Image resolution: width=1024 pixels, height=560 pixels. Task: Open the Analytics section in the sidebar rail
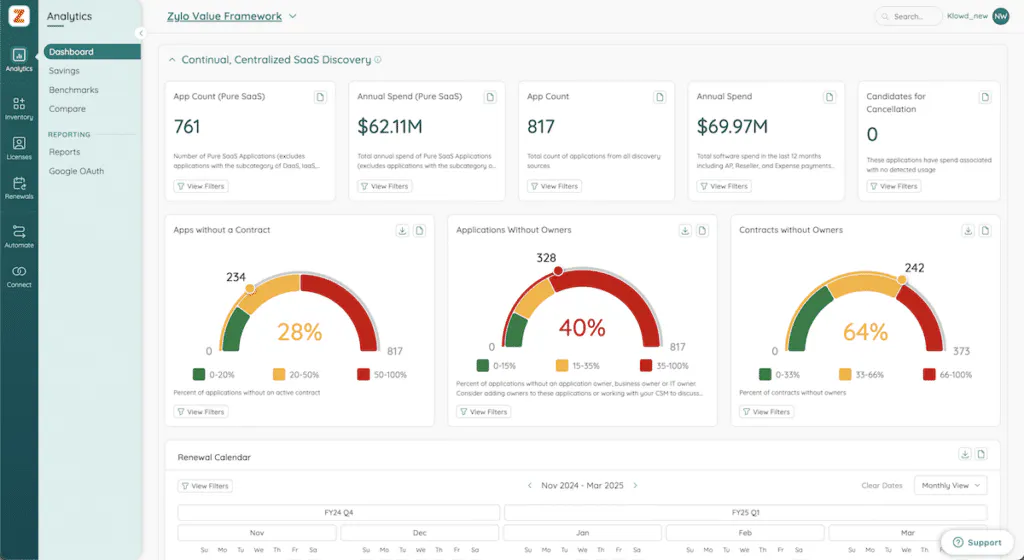(19, 59)
